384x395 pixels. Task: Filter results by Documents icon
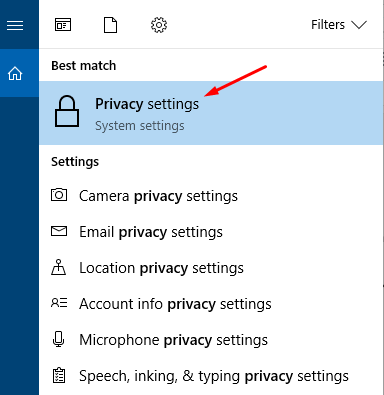(110, 25)
